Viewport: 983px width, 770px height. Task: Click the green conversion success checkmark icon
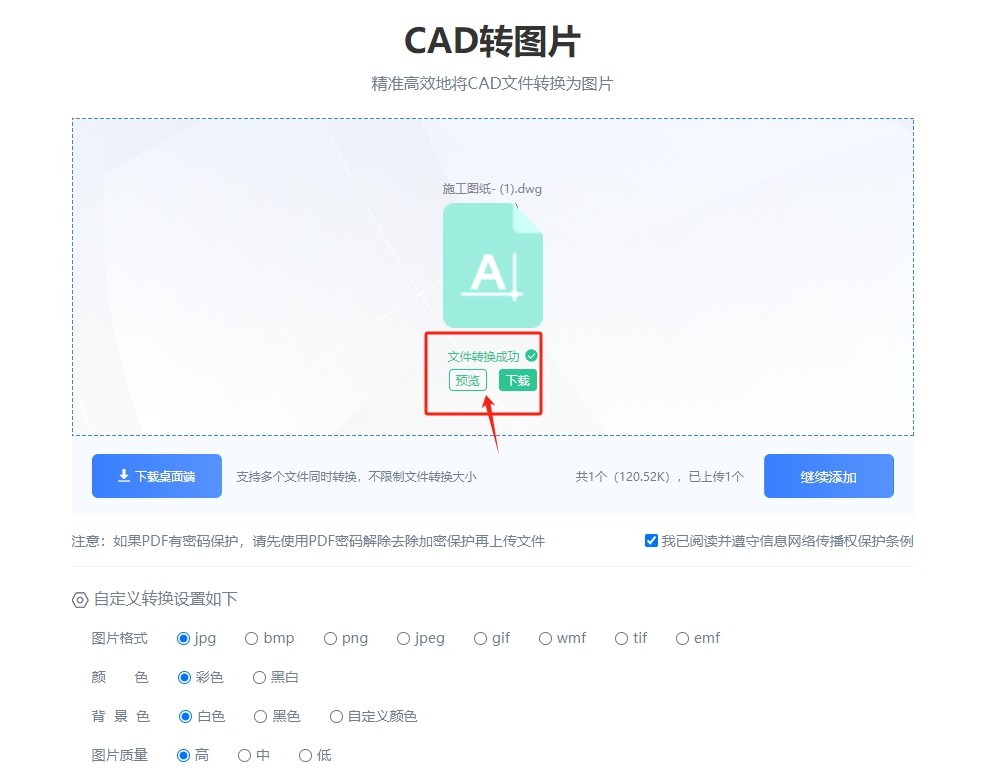(x=532, y=356)
